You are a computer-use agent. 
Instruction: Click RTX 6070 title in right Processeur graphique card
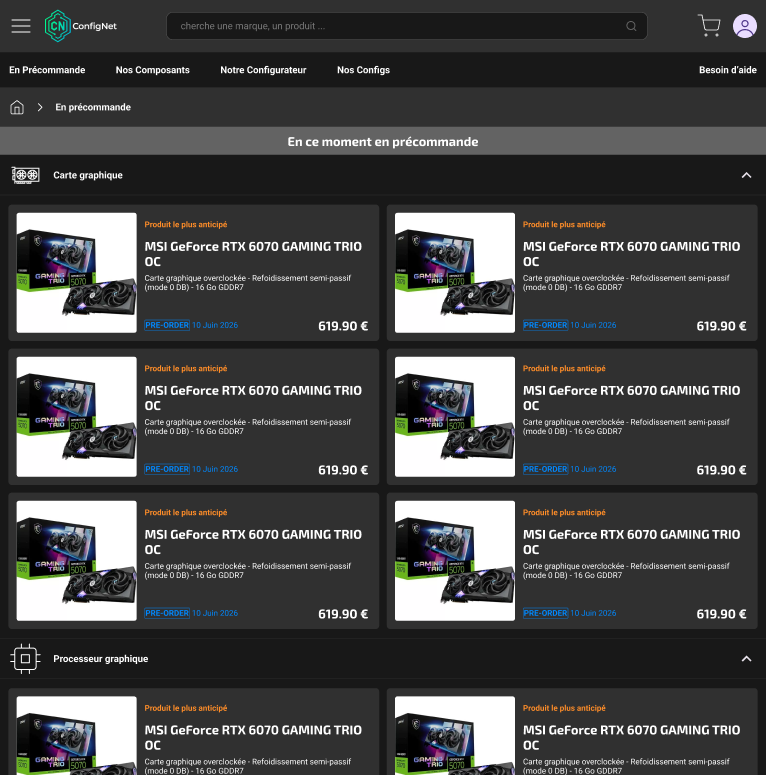632,737
